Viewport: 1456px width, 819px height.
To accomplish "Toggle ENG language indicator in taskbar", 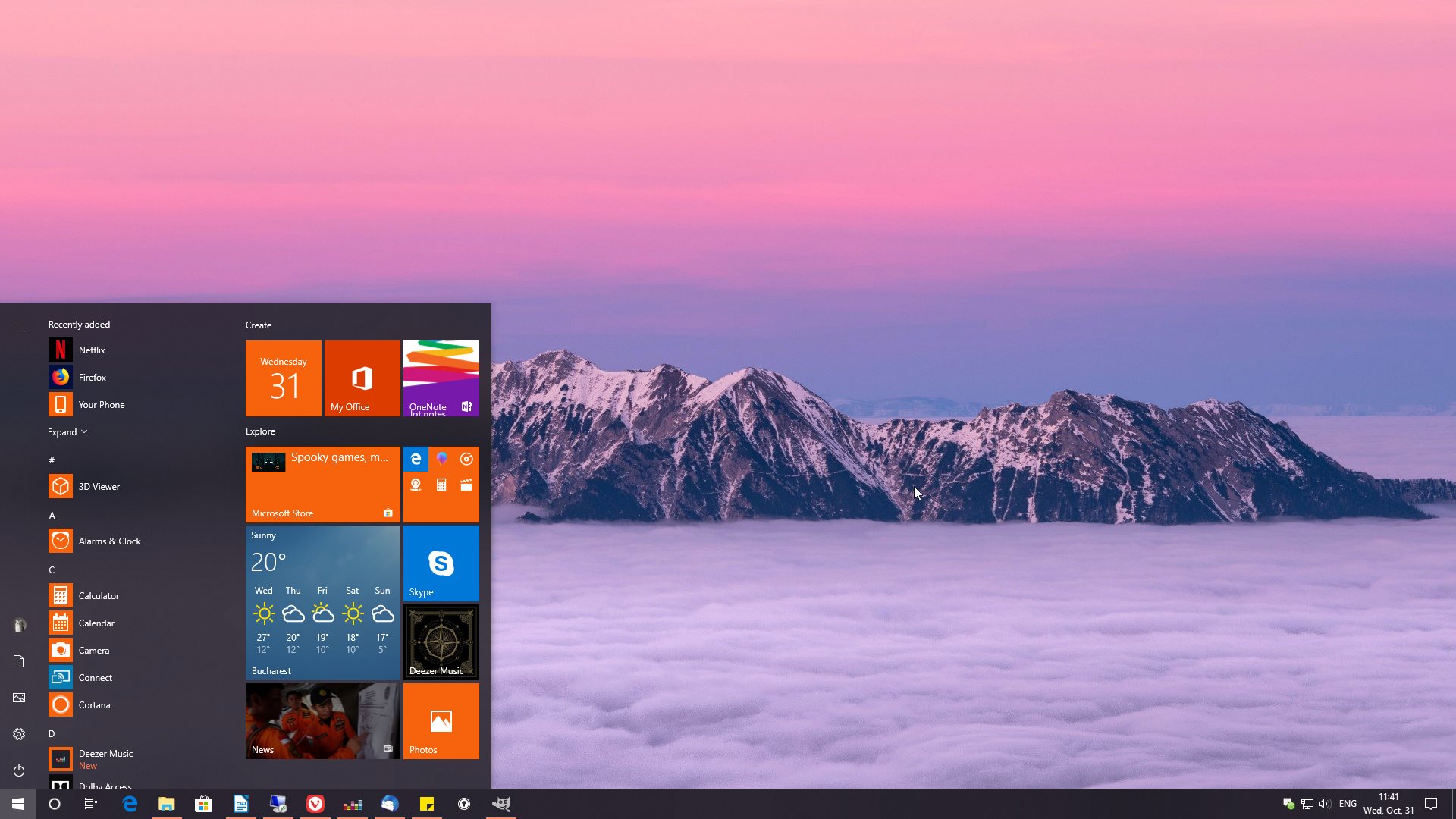I will click(x=1348, y=803).
